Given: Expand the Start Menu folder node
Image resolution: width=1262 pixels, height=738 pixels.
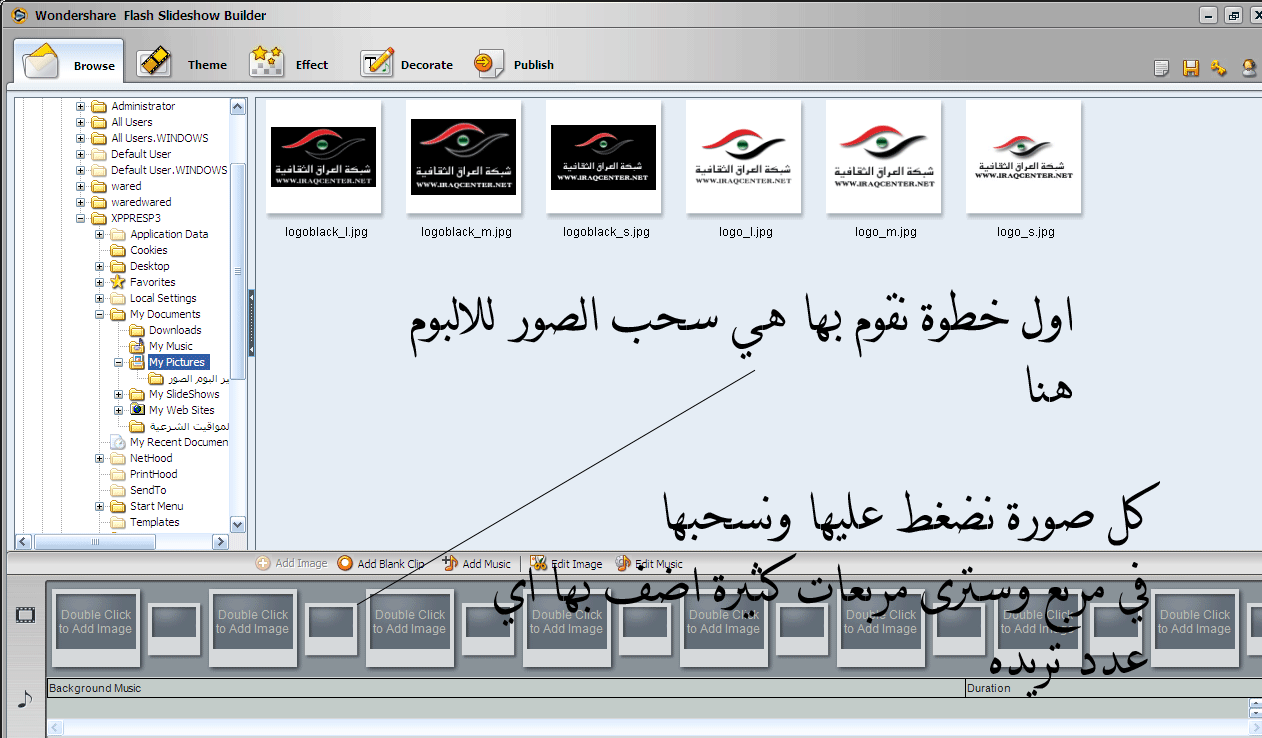Looking at the screenshot, I should 100,506.
